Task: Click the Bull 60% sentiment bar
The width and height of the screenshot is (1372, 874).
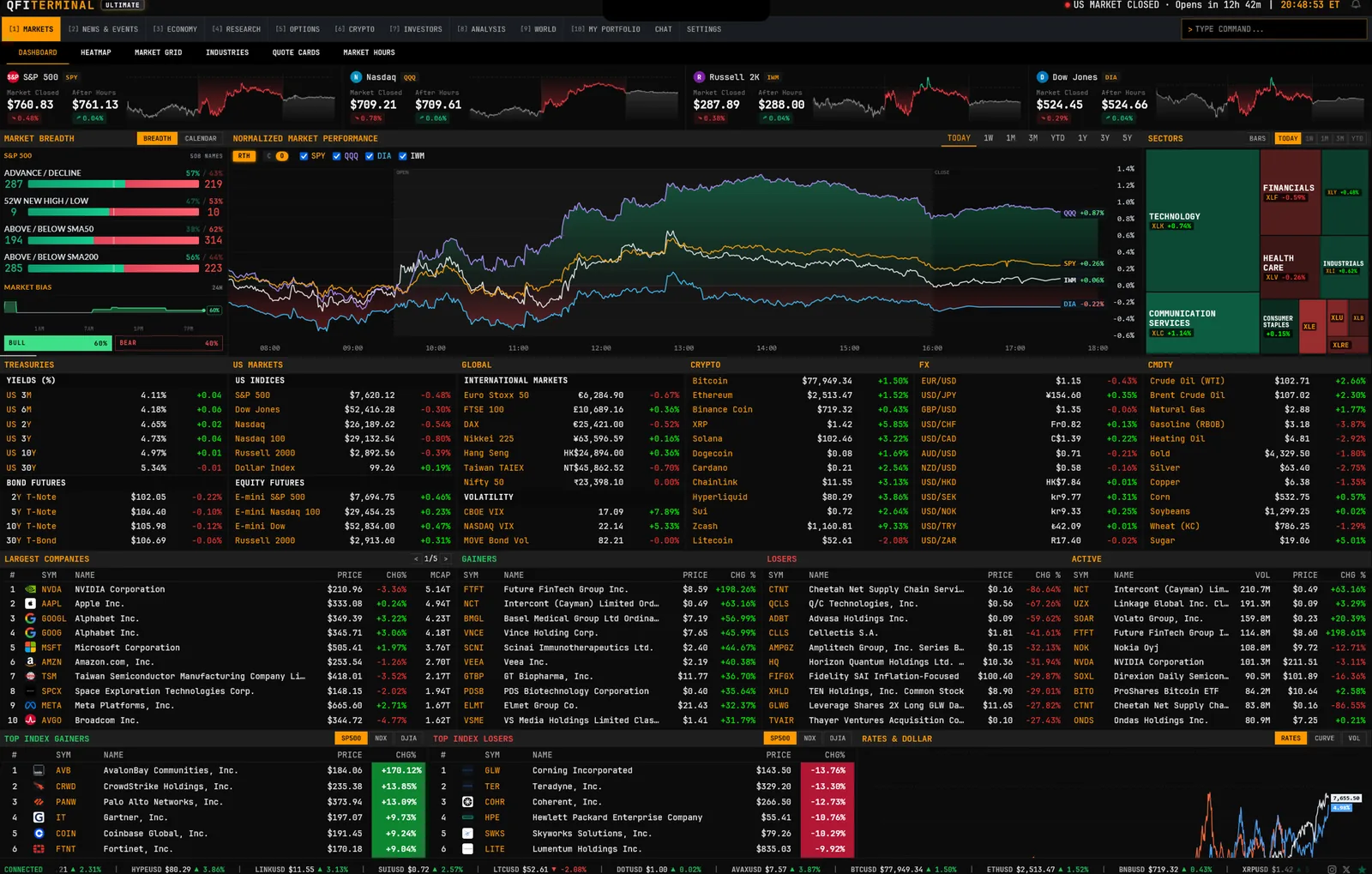Action: [57, 343]
